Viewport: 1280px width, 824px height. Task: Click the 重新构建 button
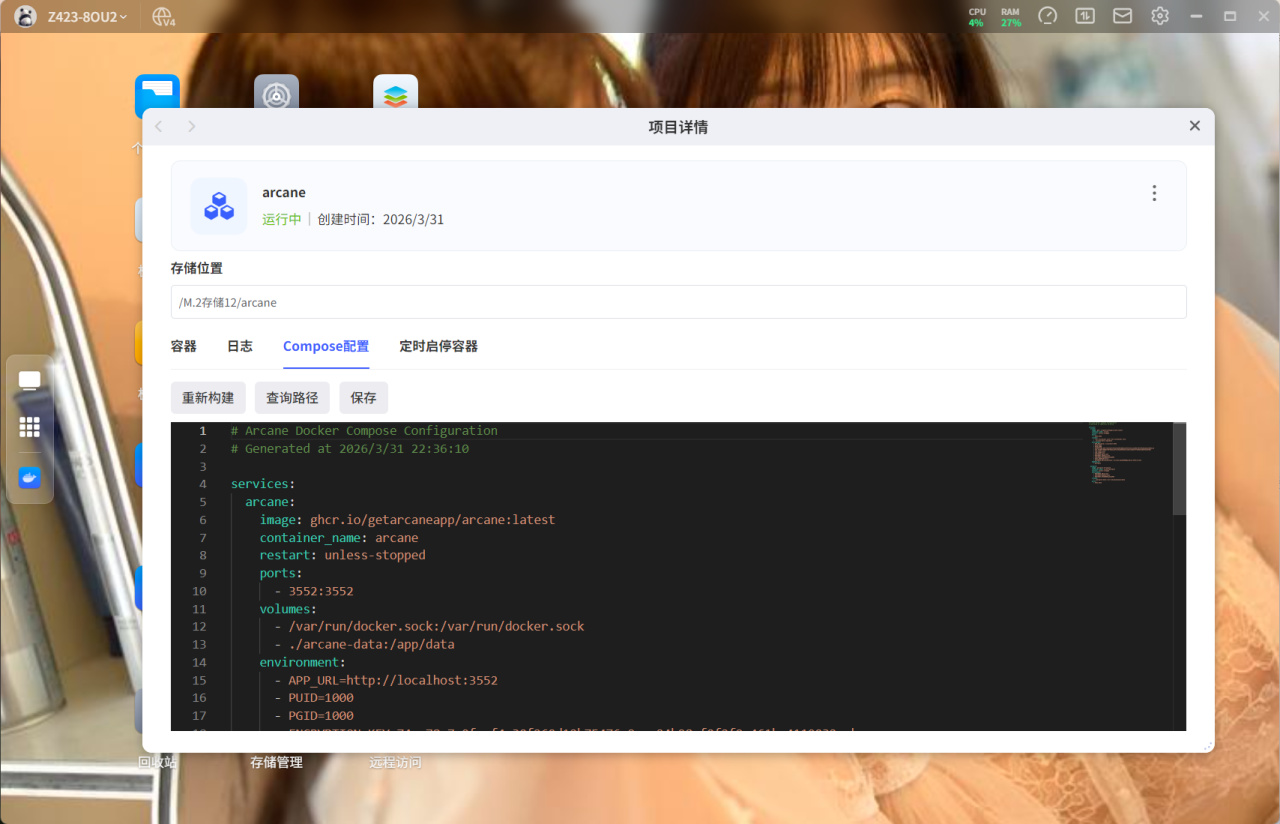coord(208,397)
